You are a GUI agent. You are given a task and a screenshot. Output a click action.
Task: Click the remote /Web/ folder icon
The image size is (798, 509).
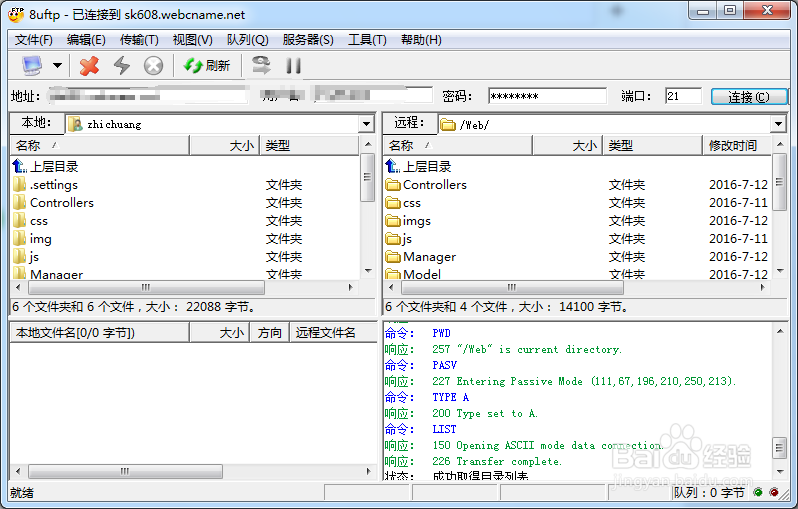(447, 124)
